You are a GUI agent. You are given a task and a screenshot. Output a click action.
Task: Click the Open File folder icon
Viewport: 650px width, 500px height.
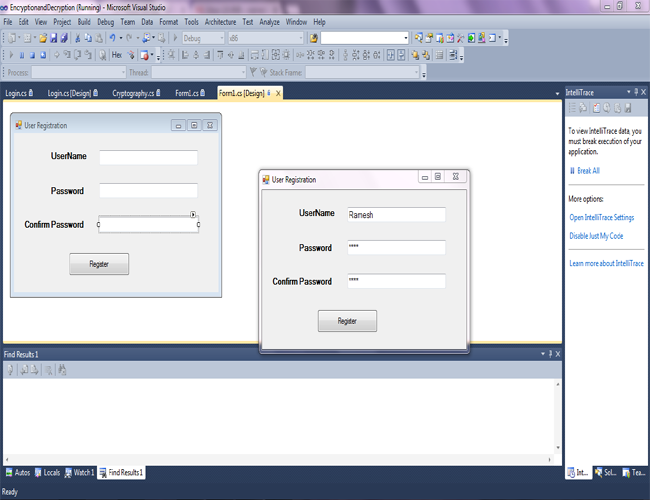(x=43, y=38)
